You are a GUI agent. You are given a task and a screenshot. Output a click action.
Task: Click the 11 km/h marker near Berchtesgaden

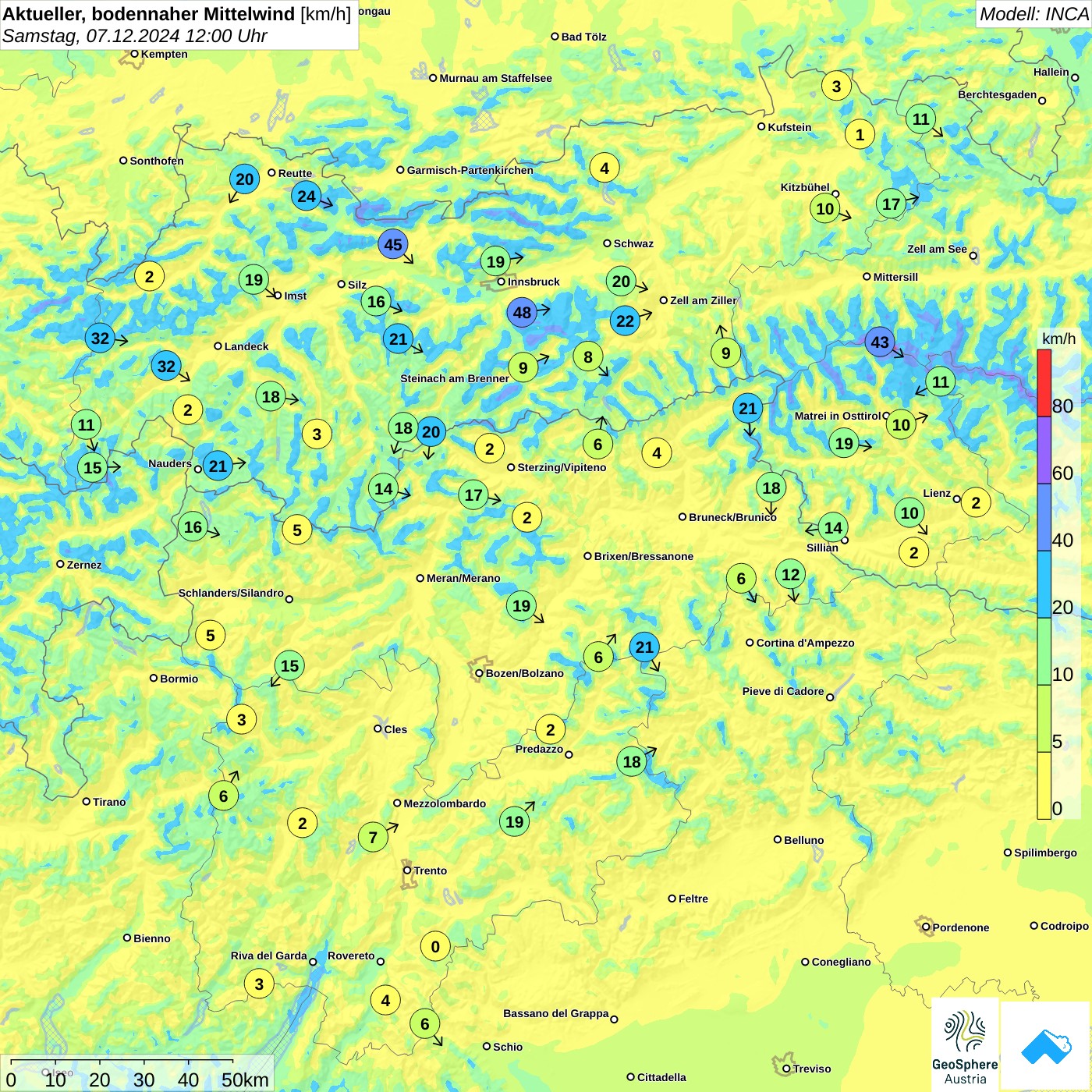[x=921, y=119]
